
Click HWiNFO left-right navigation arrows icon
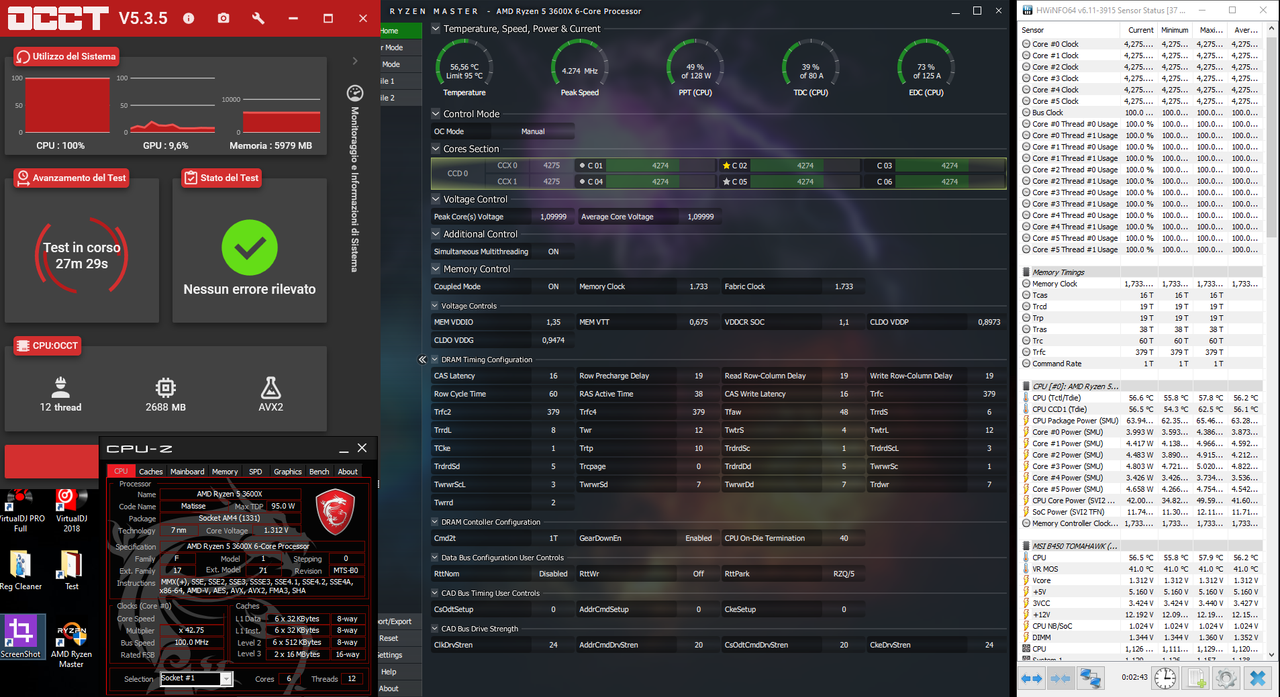tap(1032, 678)
